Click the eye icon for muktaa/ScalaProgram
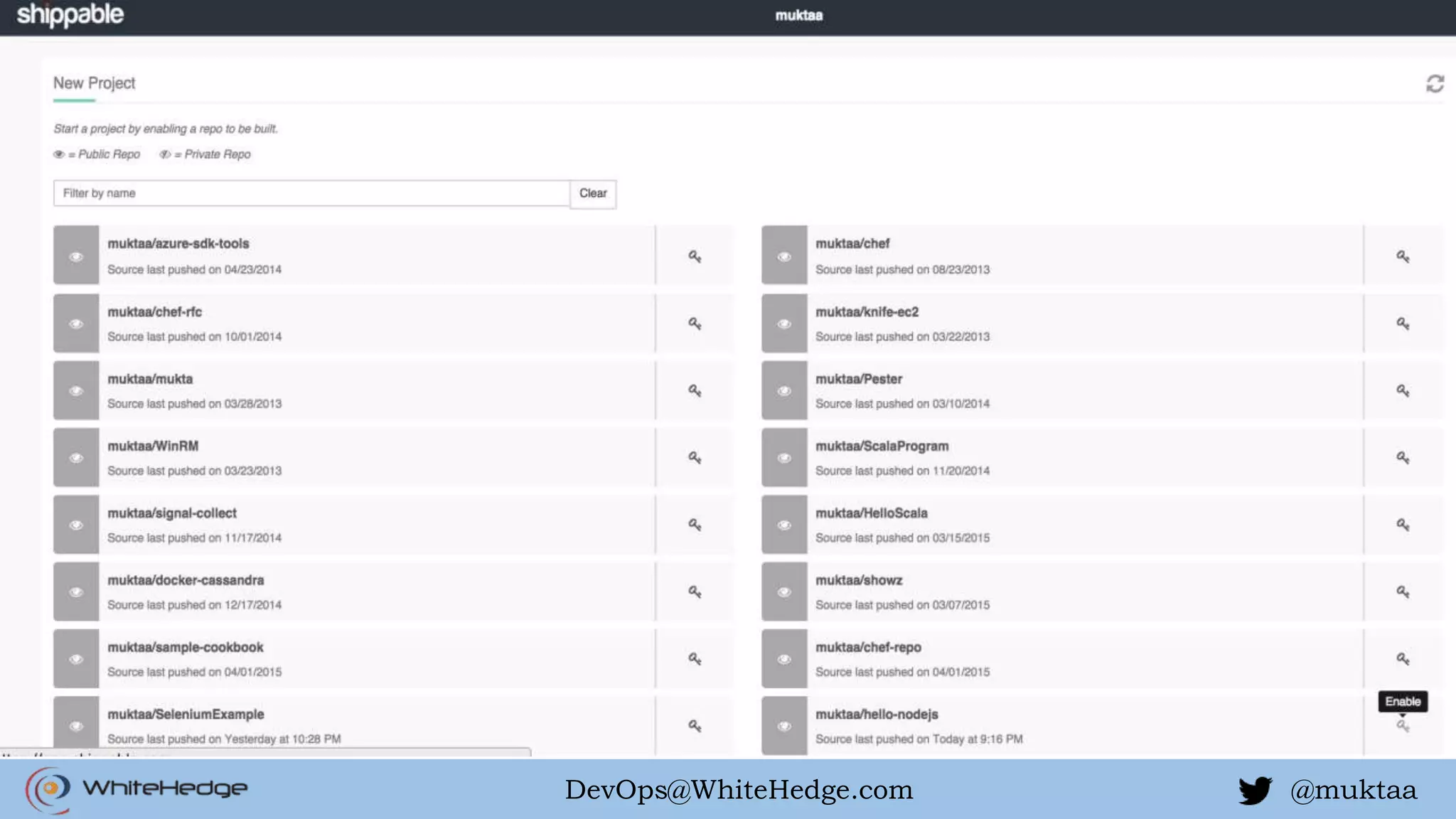This screenshot has width=1456, height=819. (x=784, y=458)
